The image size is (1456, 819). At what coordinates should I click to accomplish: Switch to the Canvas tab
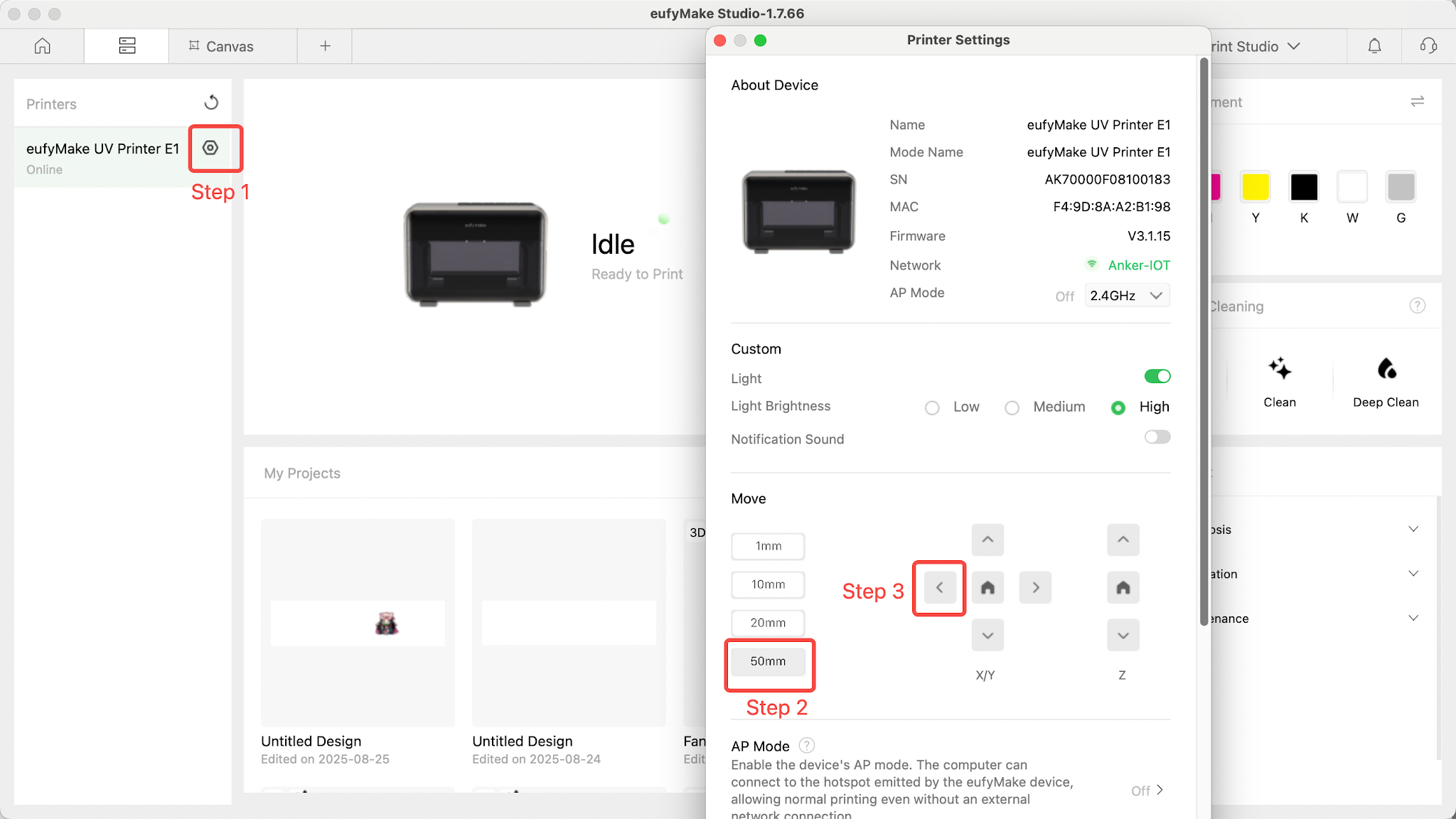[221, 46]
